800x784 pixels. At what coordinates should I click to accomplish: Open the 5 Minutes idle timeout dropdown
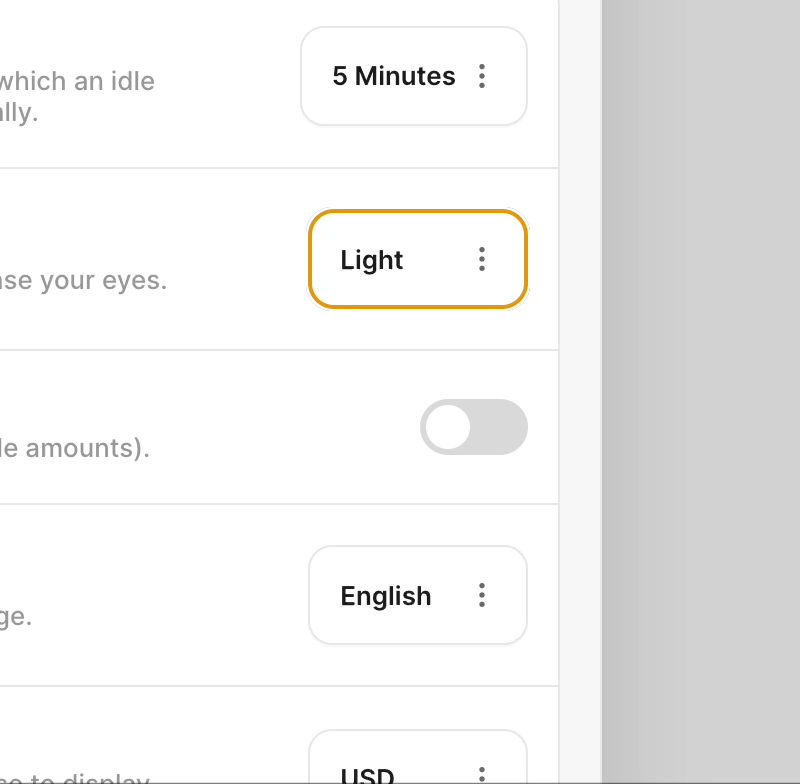(x=413, y=76)
